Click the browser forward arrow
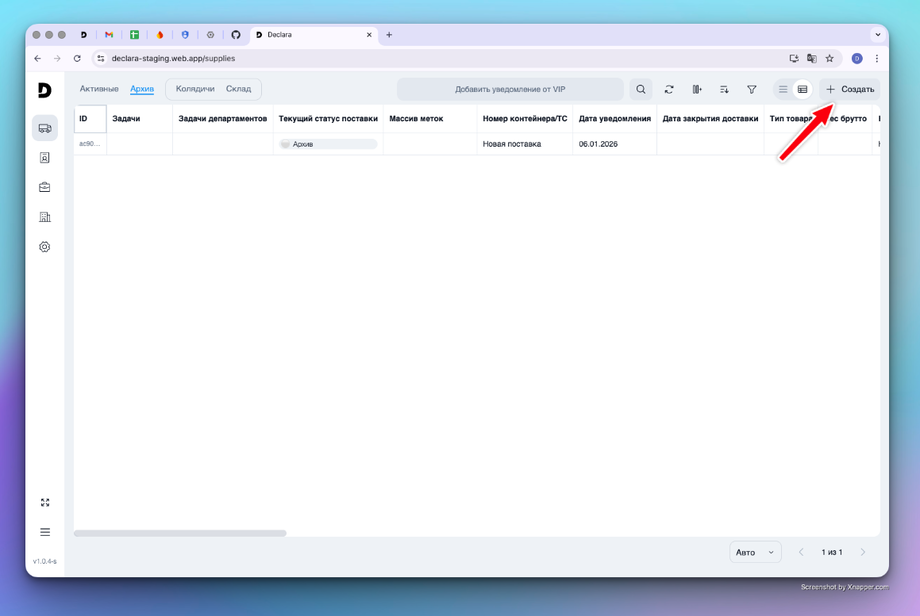Viewport: 920px width, 616px height. (x=57, y=58)
